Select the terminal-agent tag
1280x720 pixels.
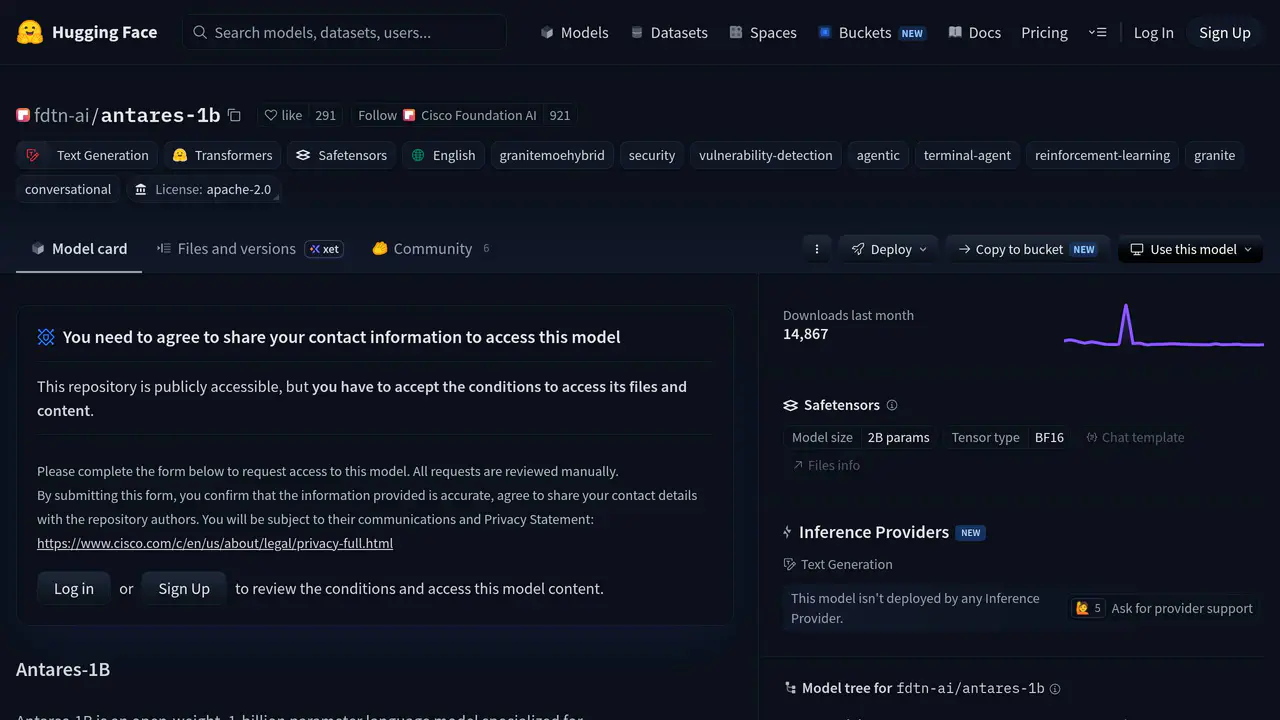click(967, 155)
